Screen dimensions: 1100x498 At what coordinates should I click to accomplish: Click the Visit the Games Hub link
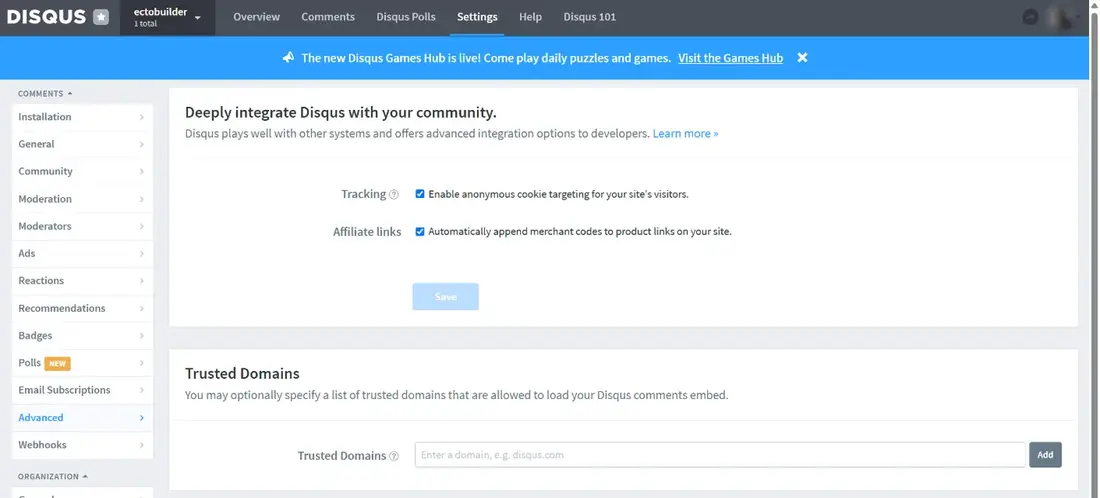730,58
